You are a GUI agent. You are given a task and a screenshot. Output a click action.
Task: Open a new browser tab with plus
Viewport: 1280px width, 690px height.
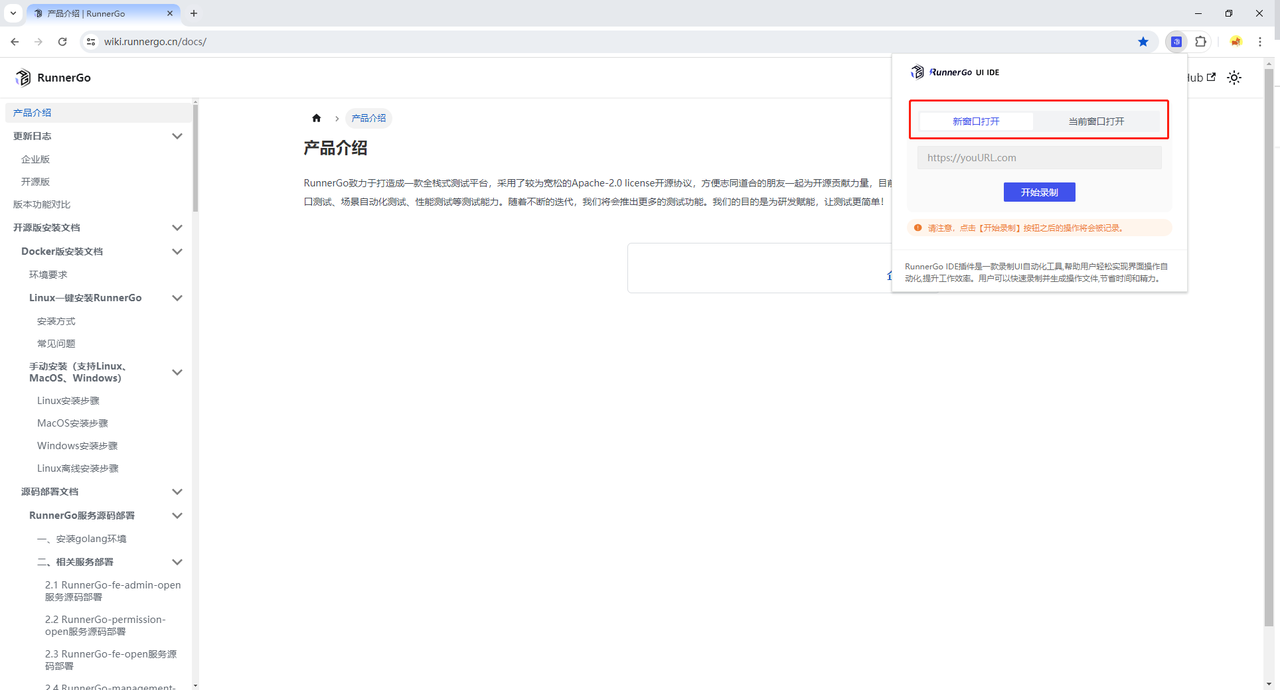(x=194, y=13)
